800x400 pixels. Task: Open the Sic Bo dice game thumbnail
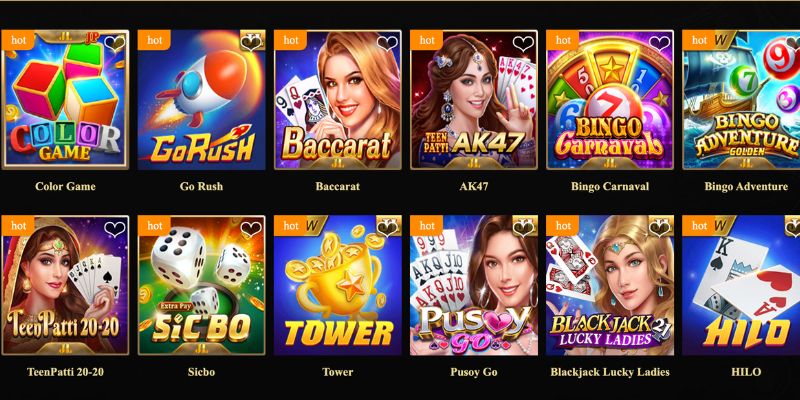(202, 285)
